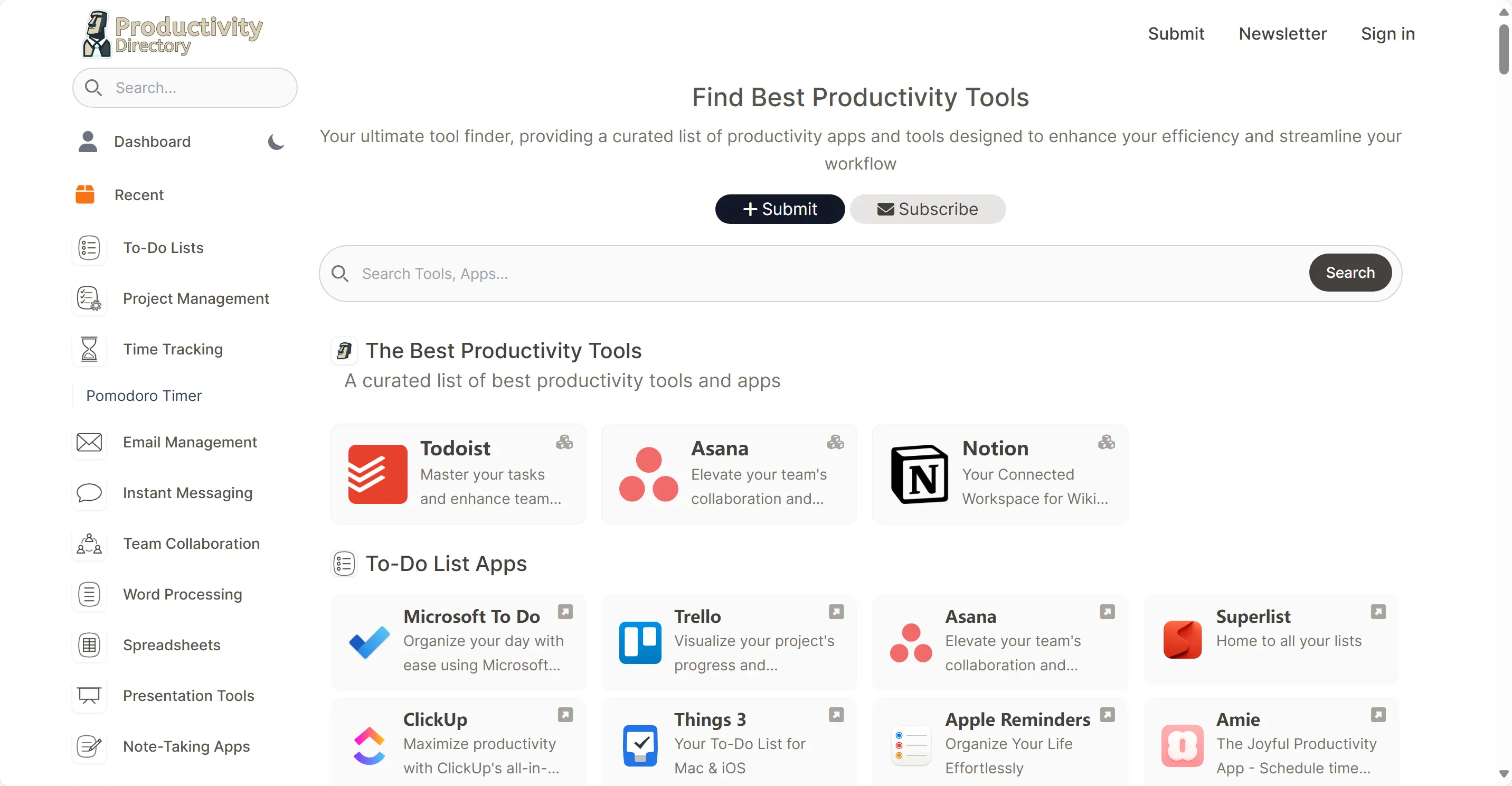Click the dark Search button

click(x=1350, y=273)
